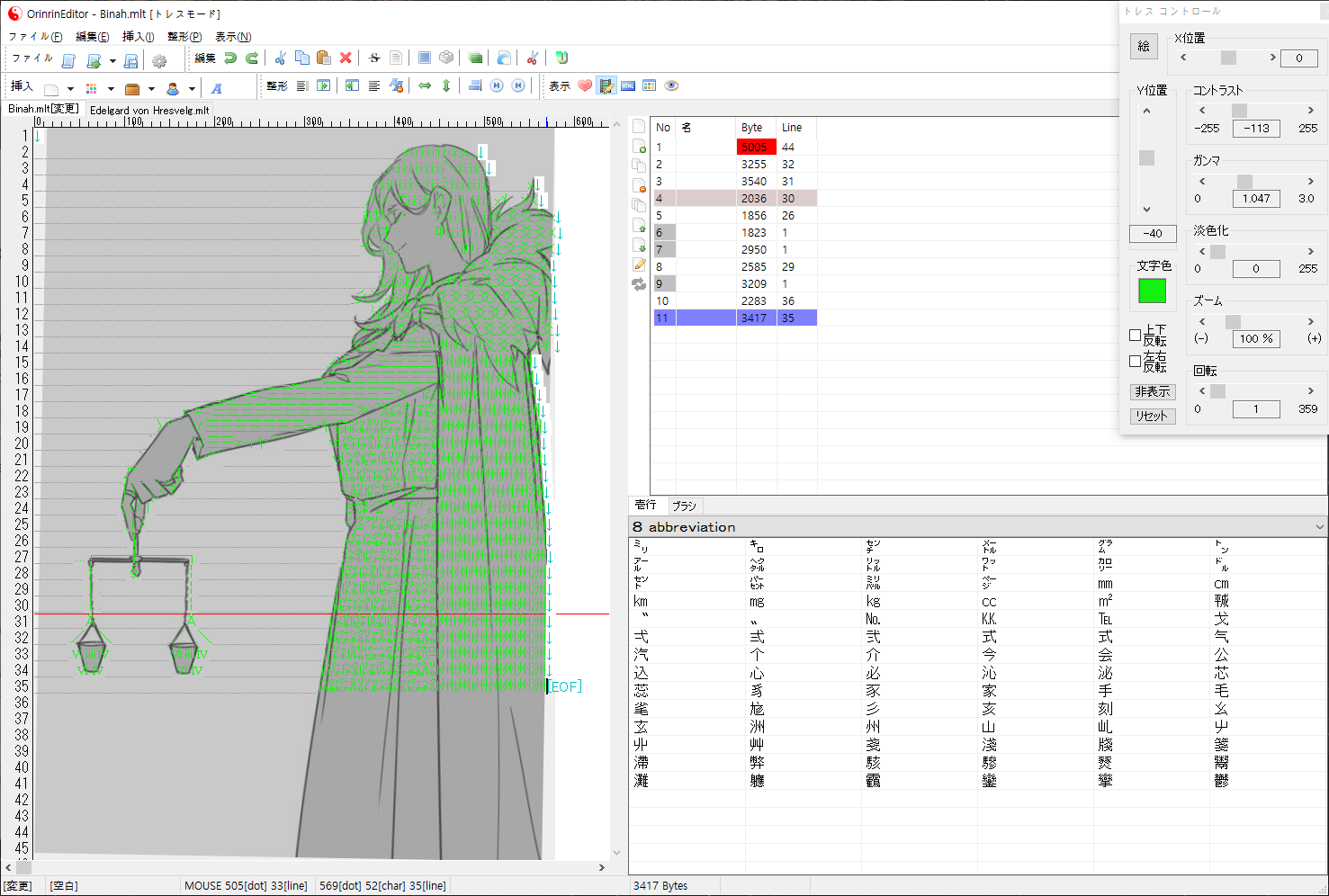Click the green 文字色 color swatch
Image resolution: width=1329 pixels, height=896 pixels.
click(1152, 291)
